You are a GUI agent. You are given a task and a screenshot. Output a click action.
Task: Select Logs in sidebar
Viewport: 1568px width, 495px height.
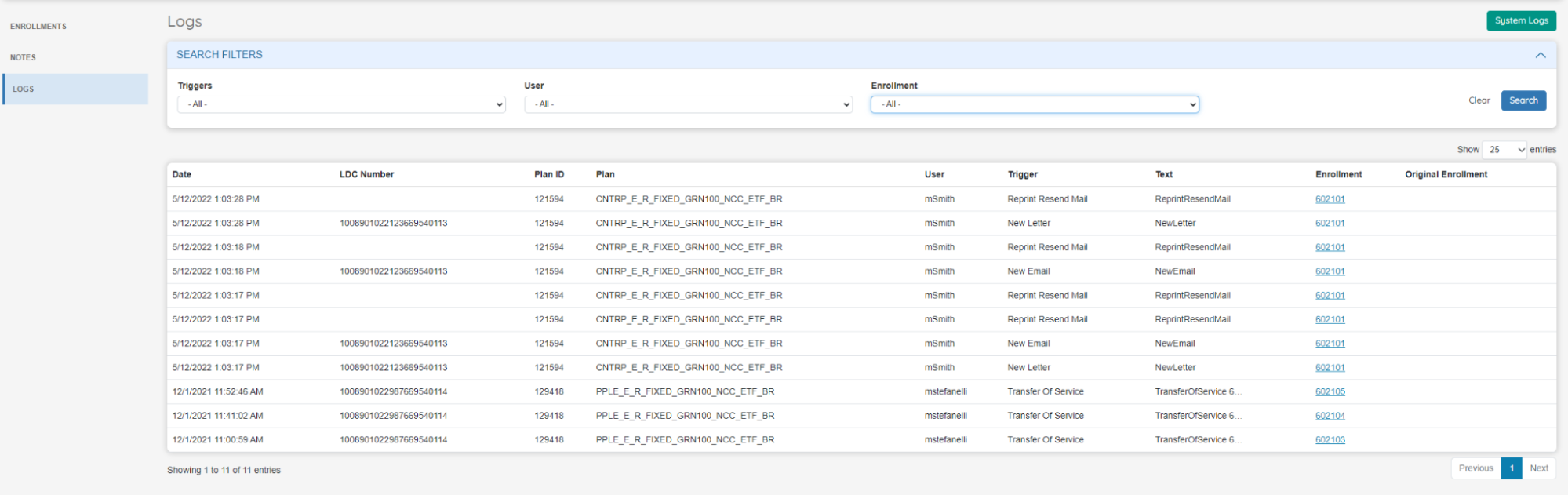click(x=75, y=89)
